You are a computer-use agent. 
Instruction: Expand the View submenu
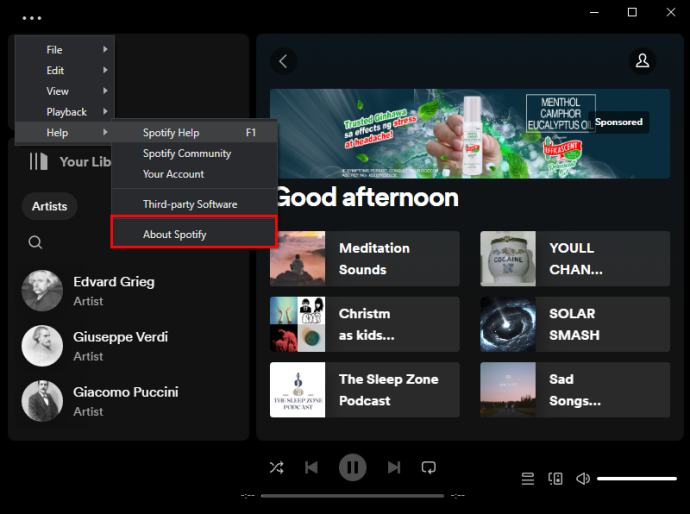(65, 91)
